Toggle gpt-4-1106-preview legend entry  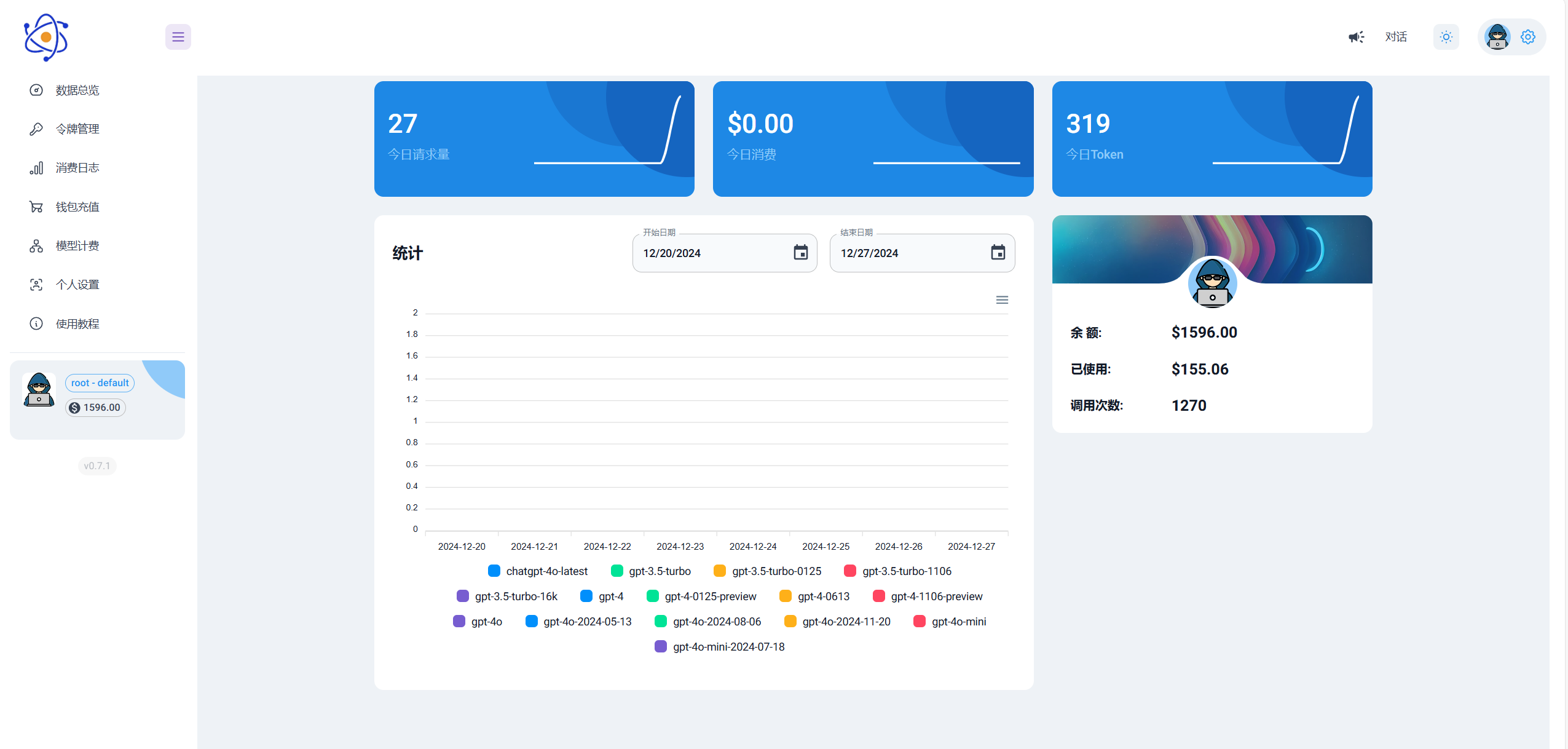point(928,596)
